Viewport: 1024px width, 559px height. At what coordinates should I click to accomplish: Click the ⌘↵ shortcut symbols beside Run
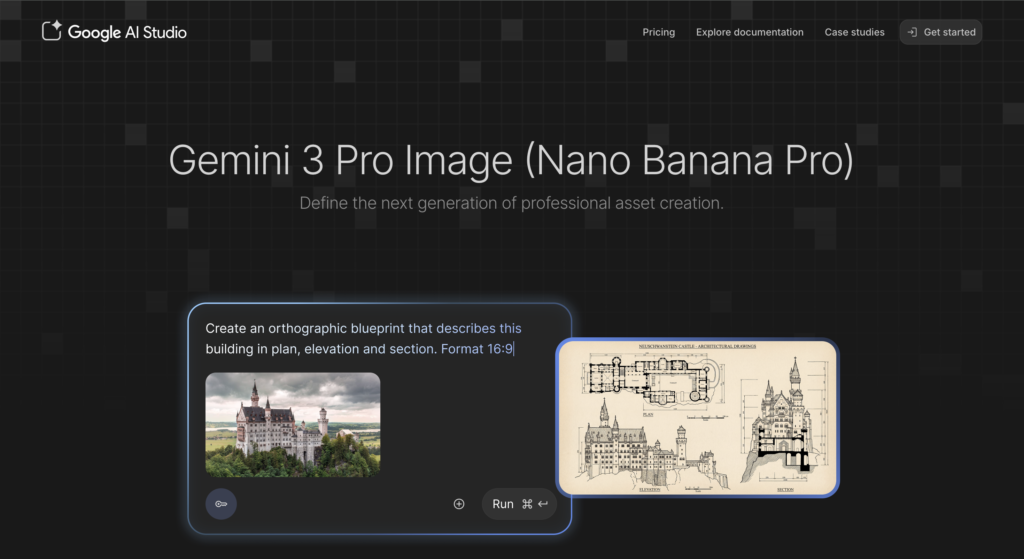click(535, 504)
